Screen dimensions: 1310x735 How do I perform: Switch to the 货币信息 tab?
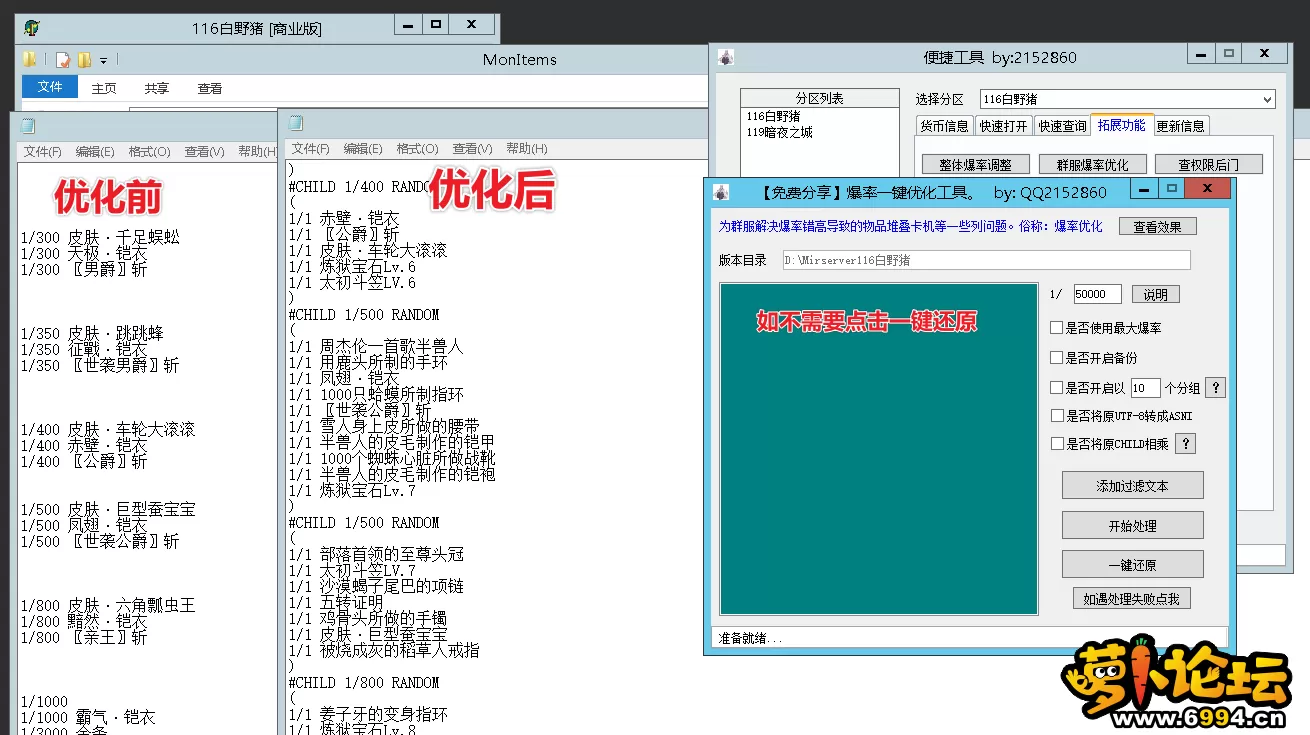coord(944,126)
